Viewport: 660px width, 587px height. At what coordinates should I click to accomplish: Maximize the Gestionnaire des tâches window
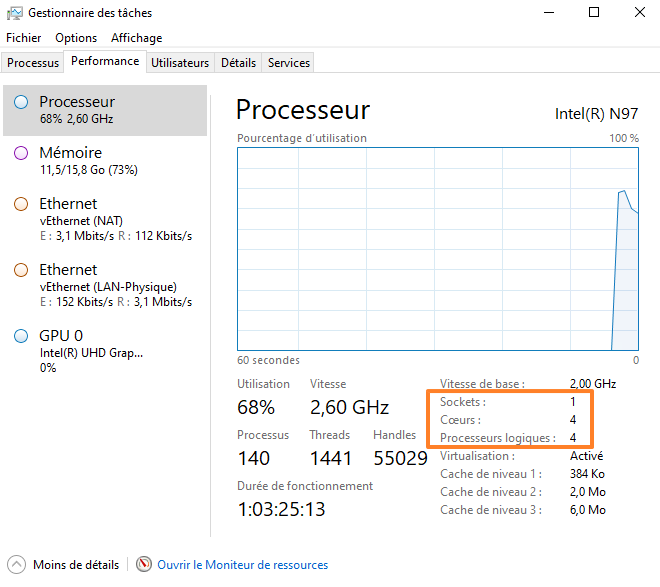tap(594, 13)
